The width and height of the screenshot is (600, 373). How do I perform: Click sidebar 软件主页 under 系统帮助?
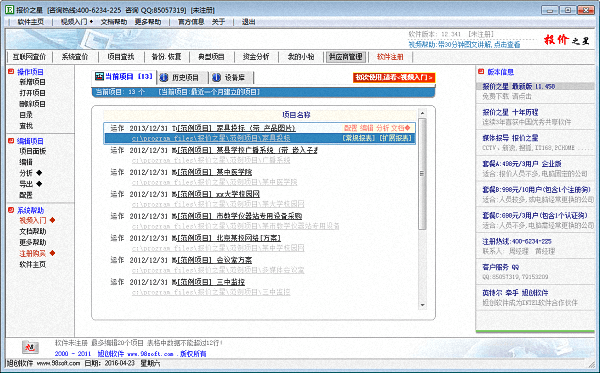(33, 264)
